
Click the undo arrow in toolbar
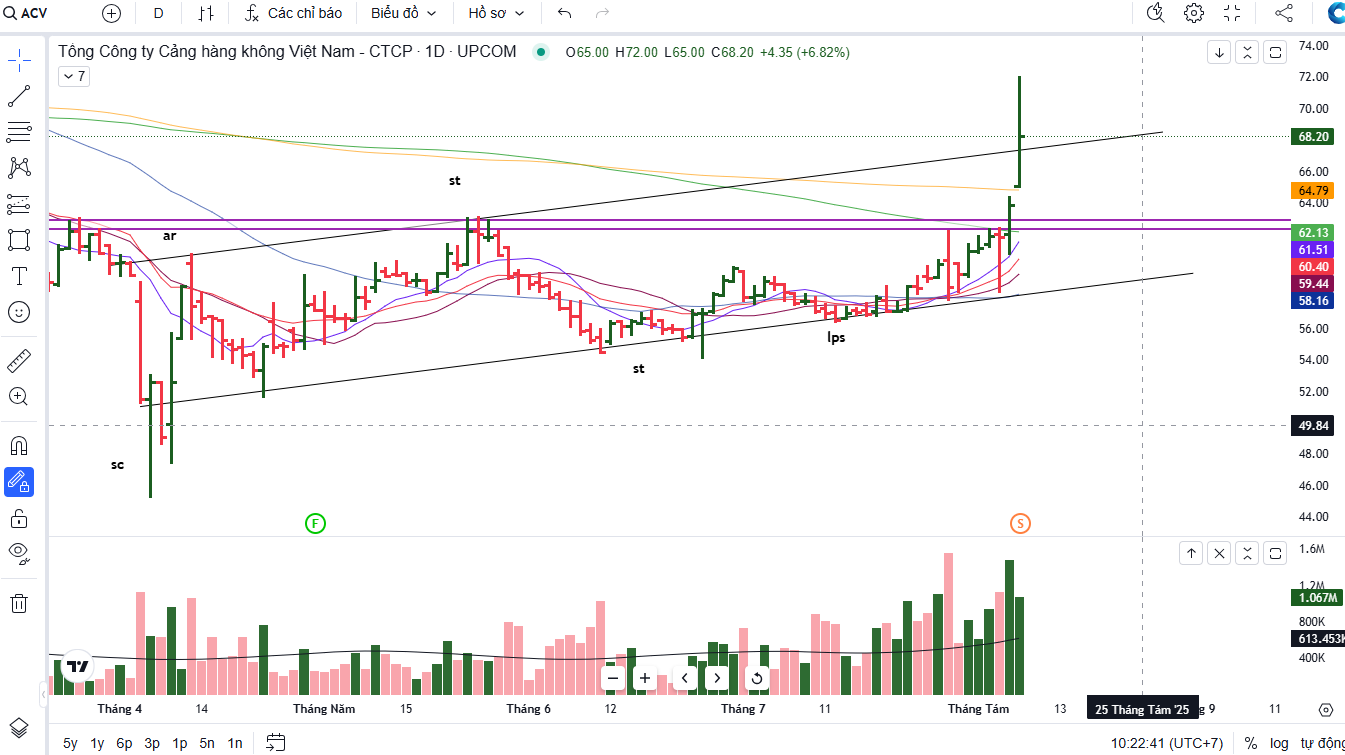click(x=565, y=13)
